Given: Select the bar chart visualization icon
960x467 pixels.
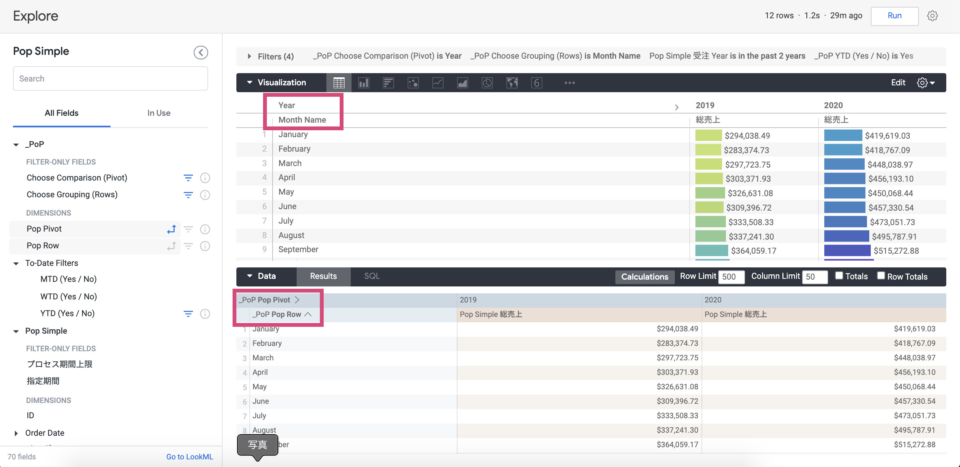Looking at the screenshot, I should click(388, 83).
